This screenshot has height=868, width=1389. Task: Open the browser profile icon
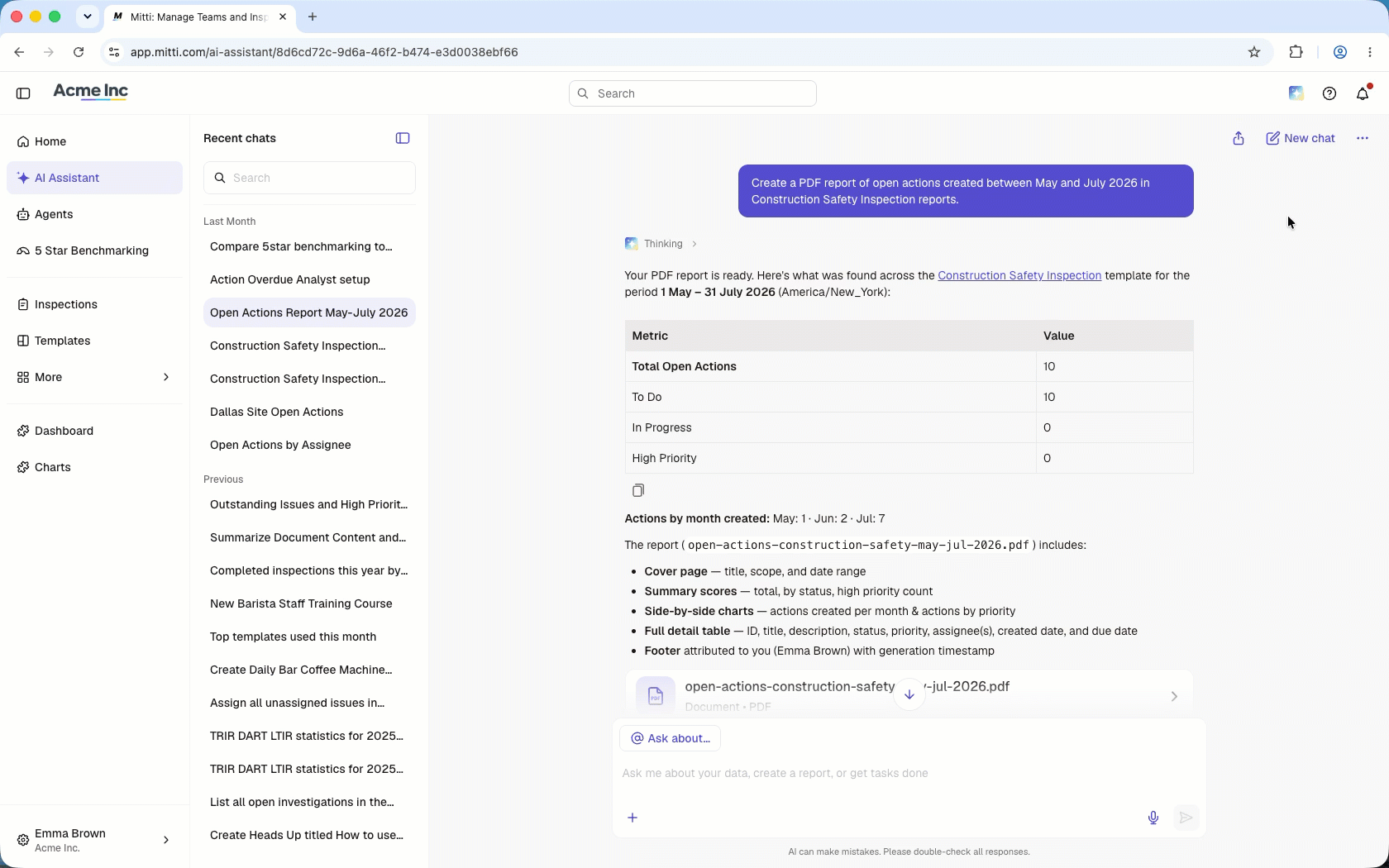(x=1340, y=52)
